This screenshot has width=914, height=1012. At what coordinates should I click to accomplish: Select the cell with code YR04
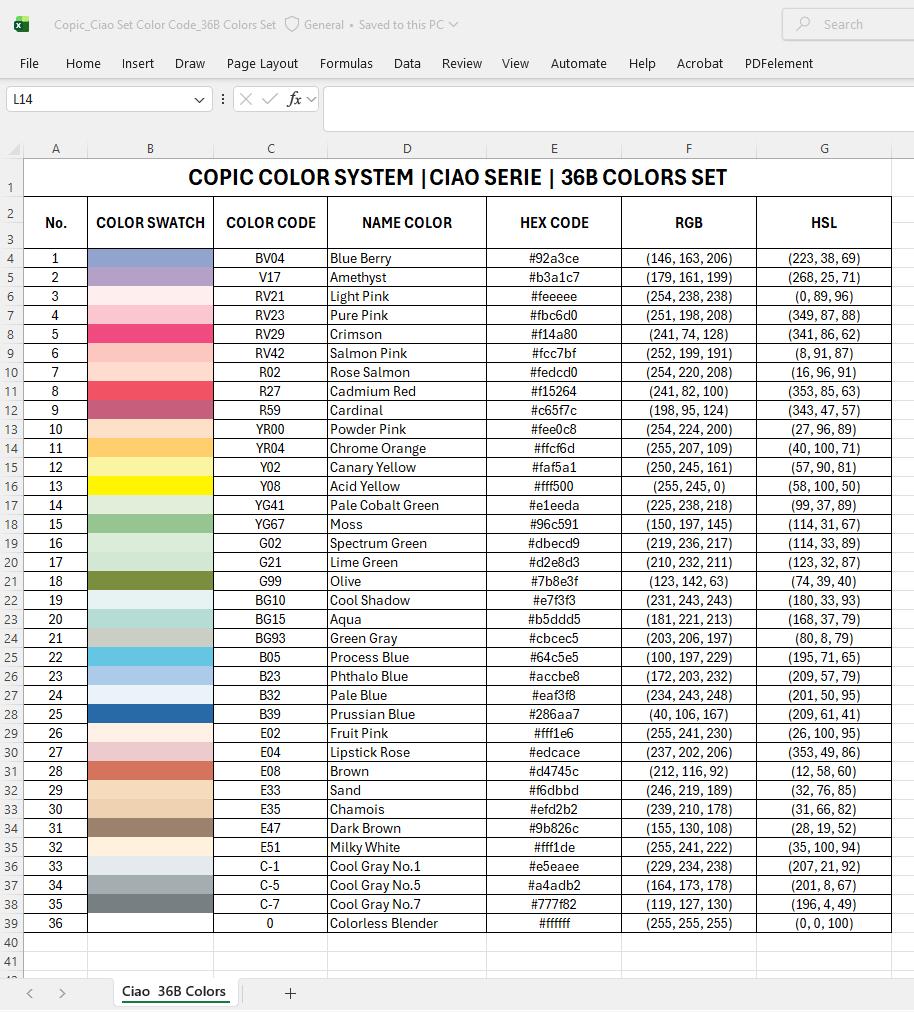click(x=270, y=449)
